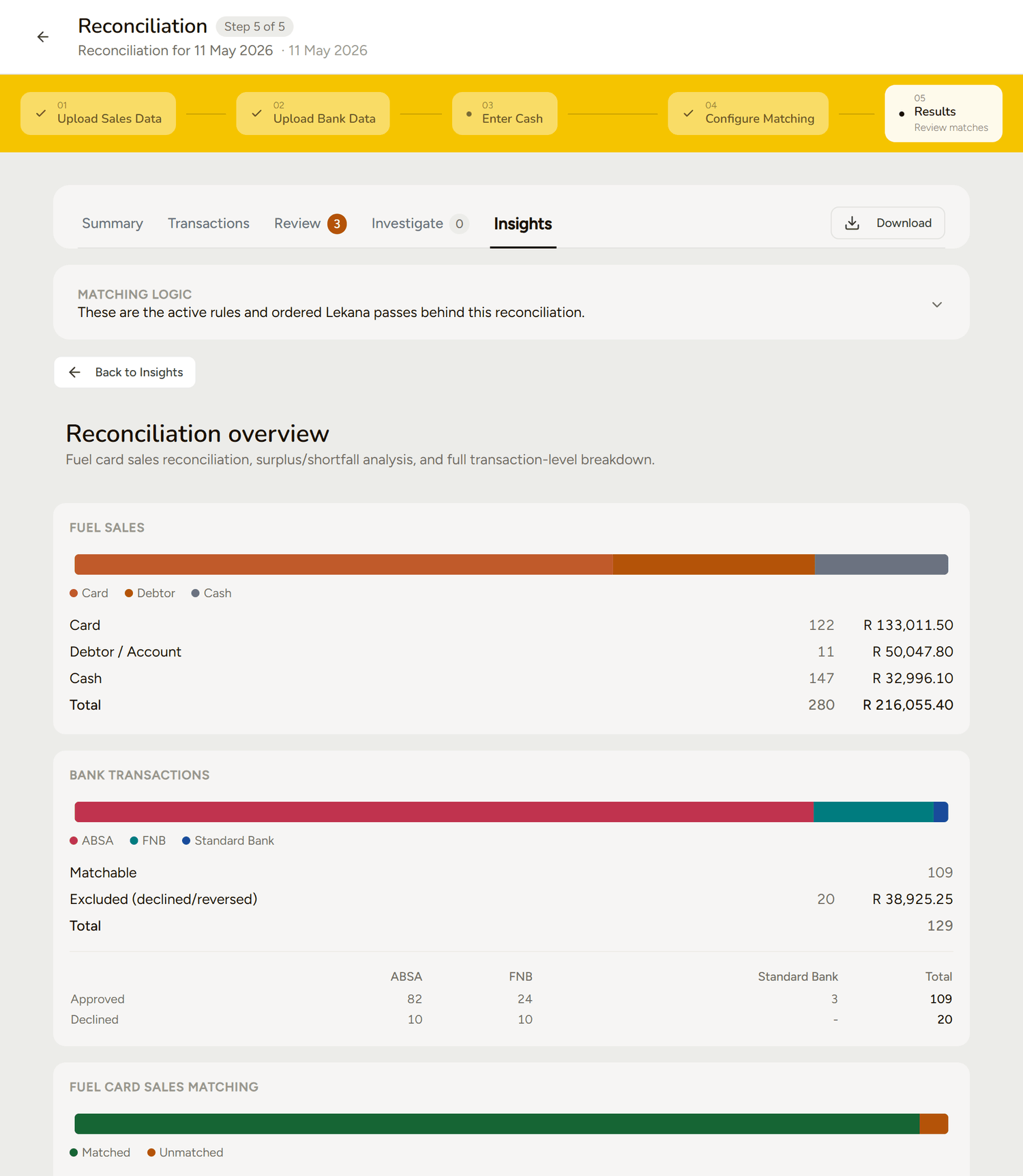
Task: Click the Debtor amount R 50,047.80
Action: (x=913, y=652)
